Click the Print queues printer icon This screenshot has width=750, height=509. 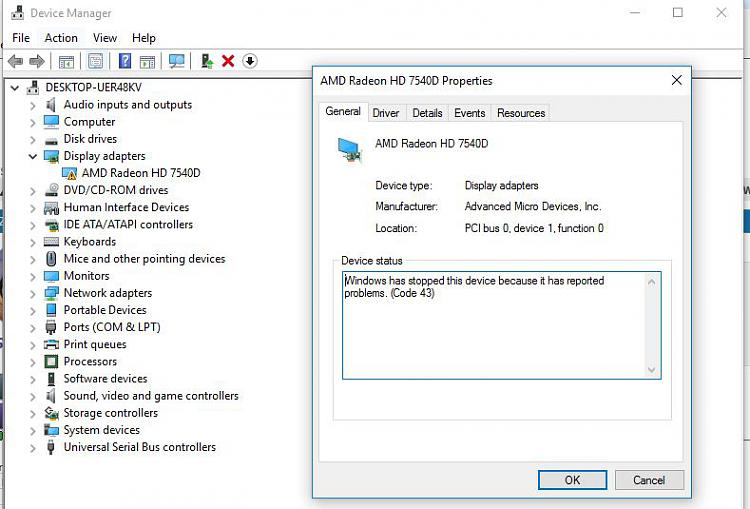pos(51,344)
